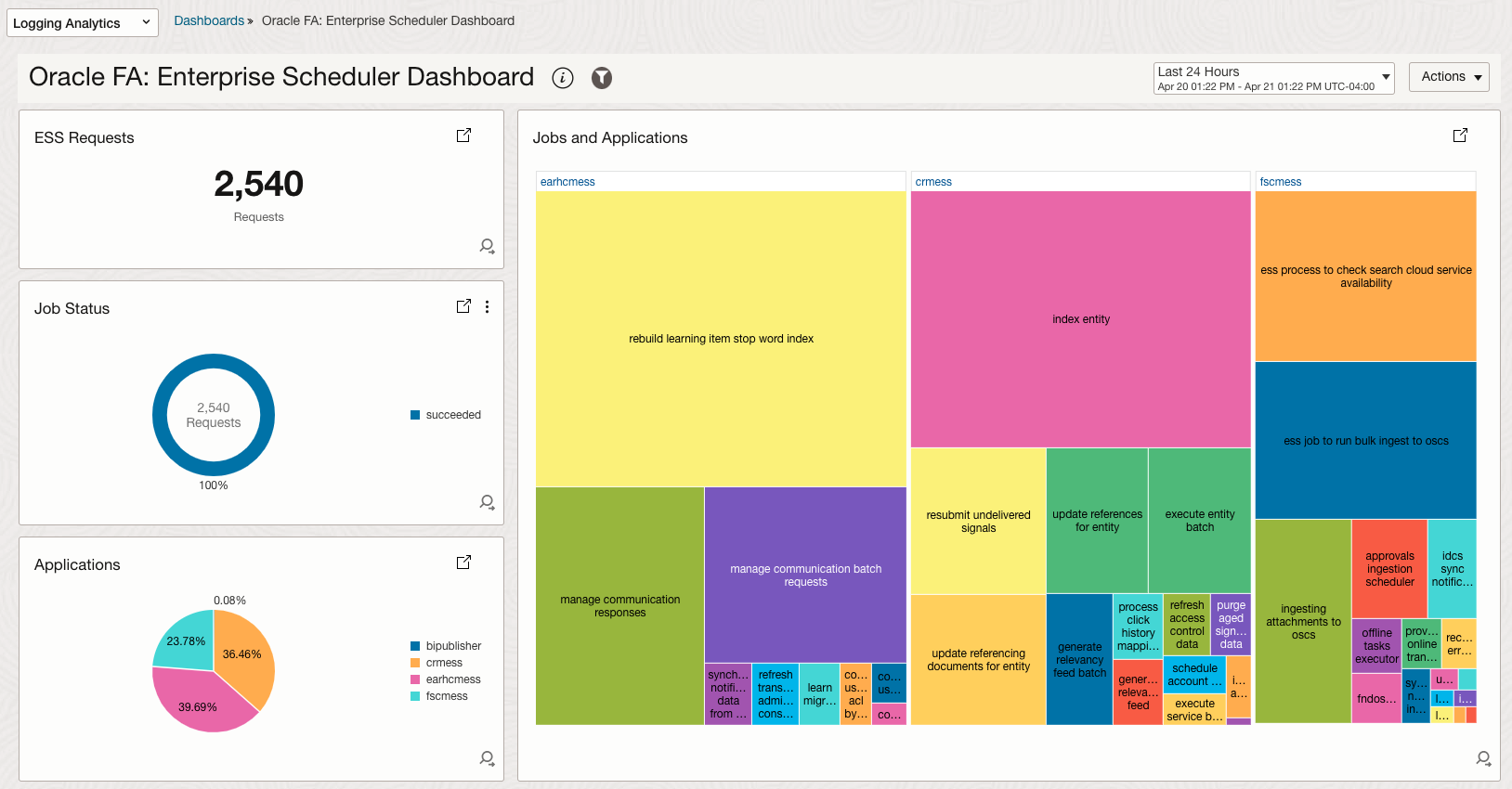Open the Last 24 Hours time range selector
The image size is (1512, 789).
tap(1274, 78)
